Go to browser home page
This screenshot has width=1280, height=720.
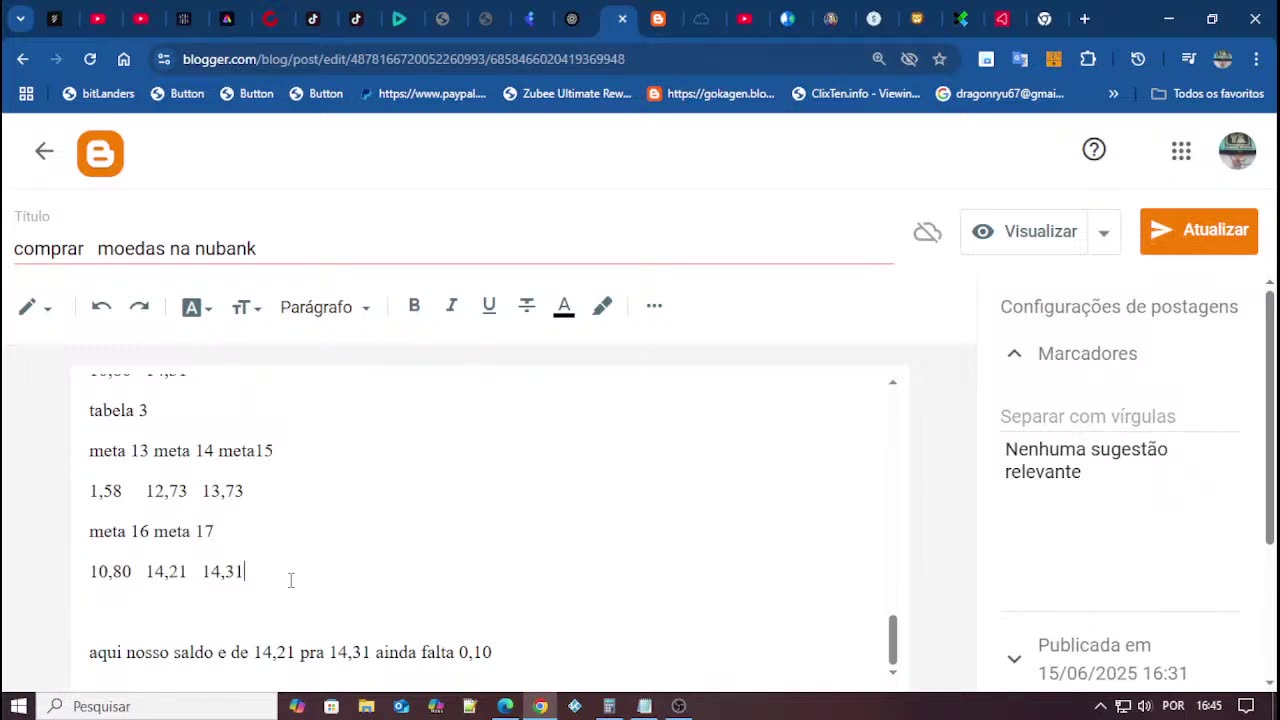coord(124,59)
